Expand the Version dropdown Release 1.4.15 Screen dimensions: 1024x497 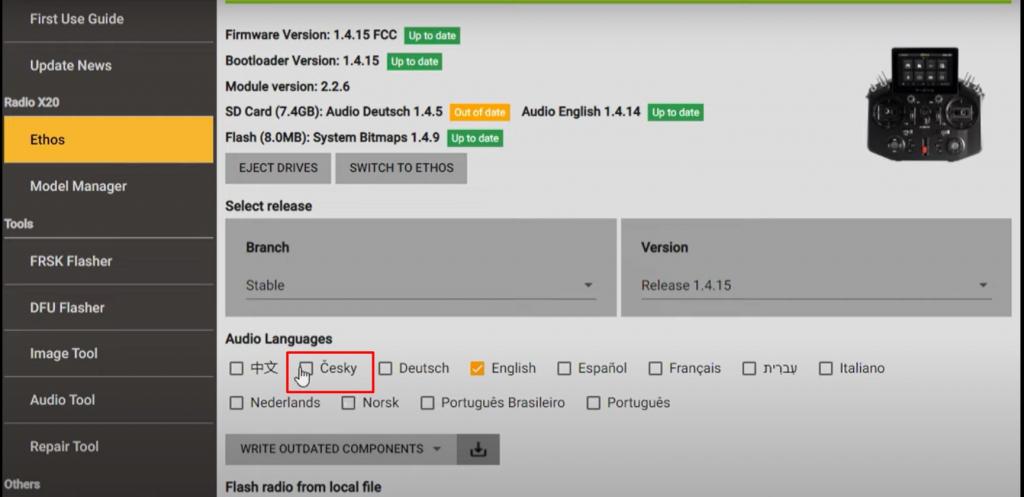point(815,286)
